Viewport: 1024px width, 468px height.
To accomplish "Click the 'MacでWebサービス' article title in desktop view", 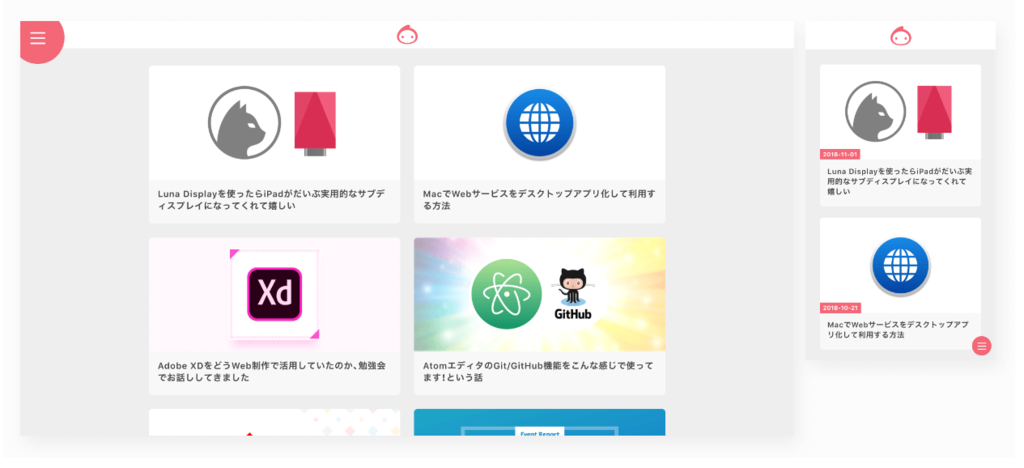I will [539, 200].
